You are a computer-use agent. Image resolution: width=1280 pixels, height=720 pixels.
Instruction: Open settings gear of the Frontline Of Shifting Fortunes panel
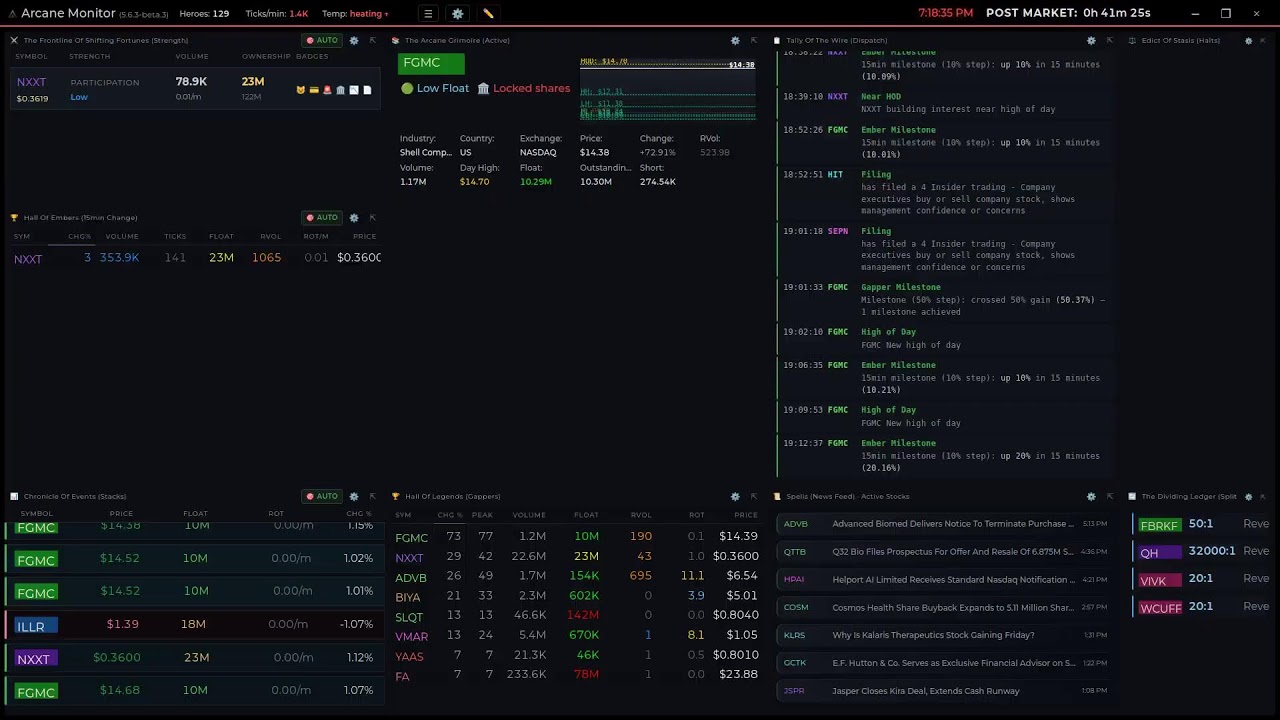(x=353, y=40)
